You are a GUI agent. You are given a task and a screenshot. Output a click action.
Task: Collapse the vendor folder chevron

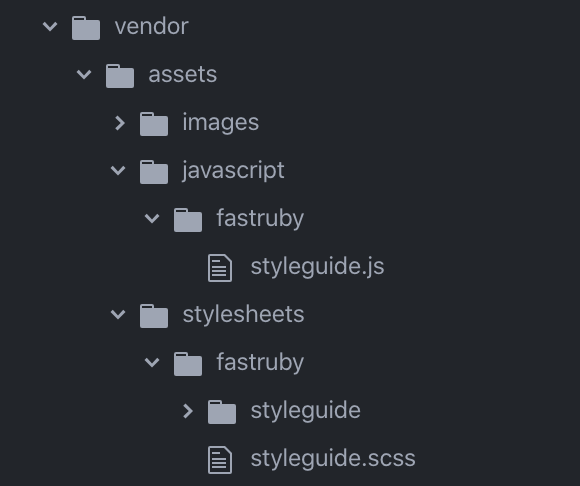(x=50, y=27)
